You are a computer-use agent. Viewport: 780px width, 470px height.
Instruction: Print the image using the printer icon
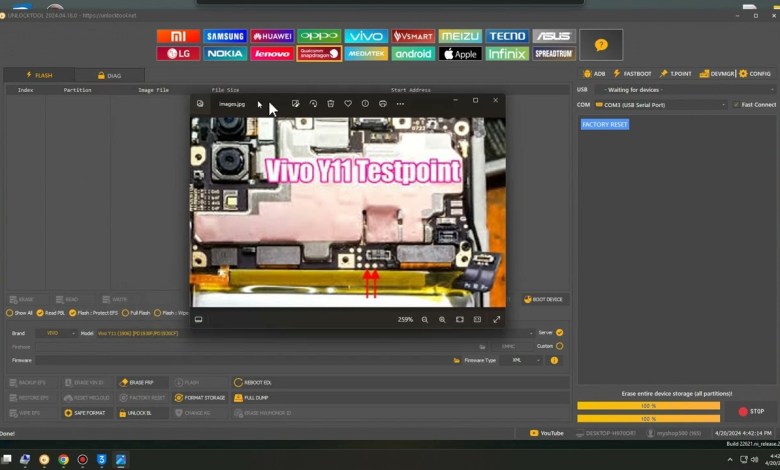(382, 103)
